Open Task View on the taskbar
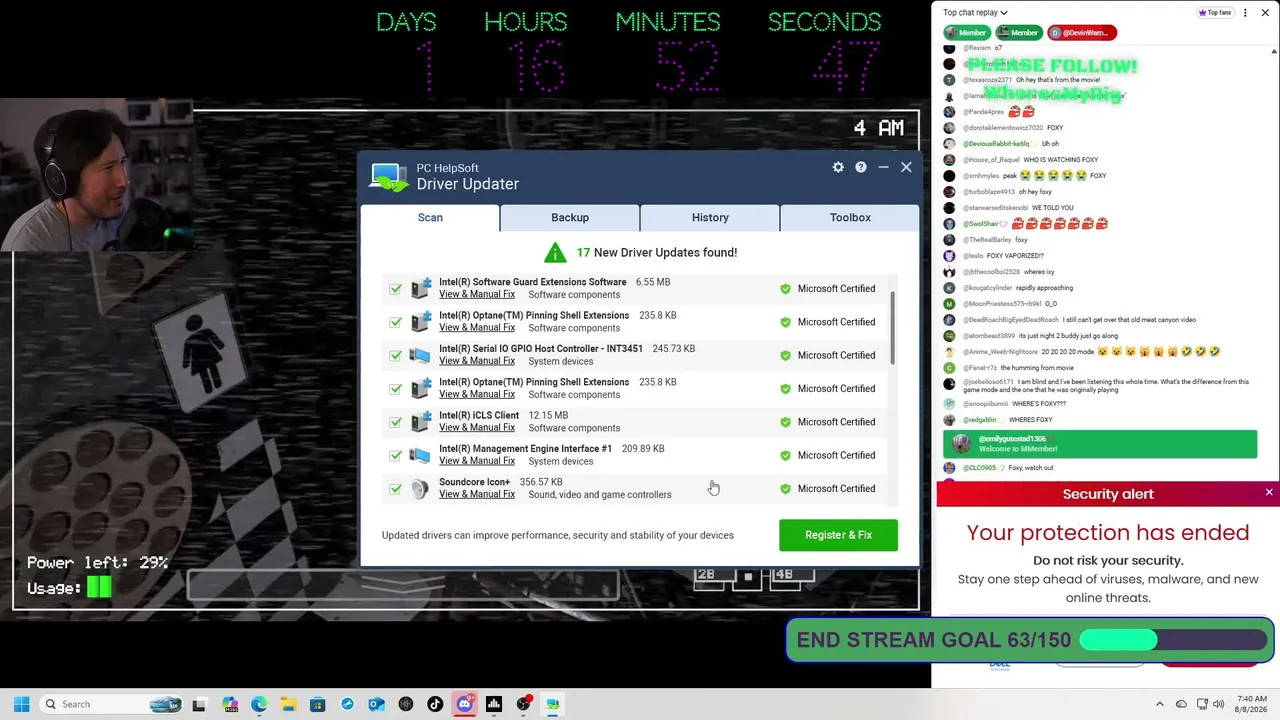Viewport: 1280px width, 720px height. 199,704
